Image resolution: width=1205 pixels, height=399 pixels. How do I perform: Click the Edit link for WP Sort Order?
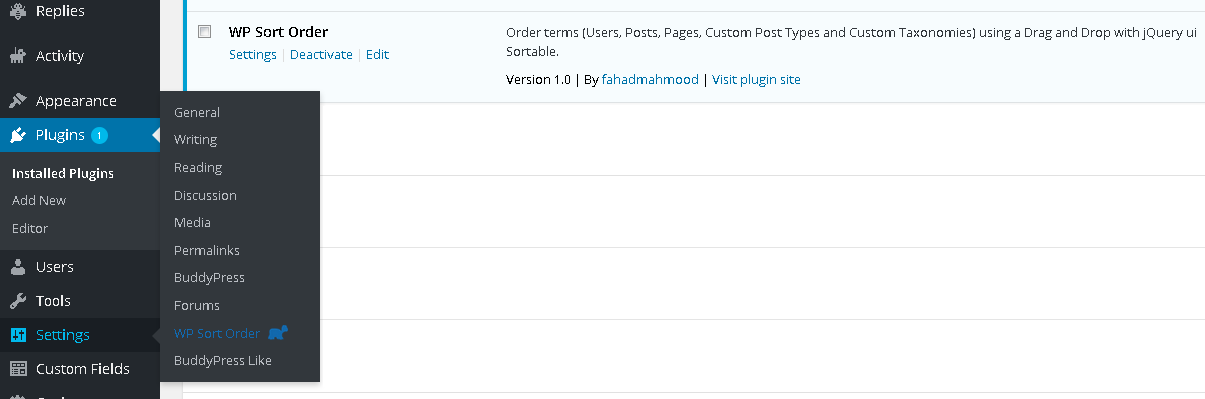pos(377,55)
